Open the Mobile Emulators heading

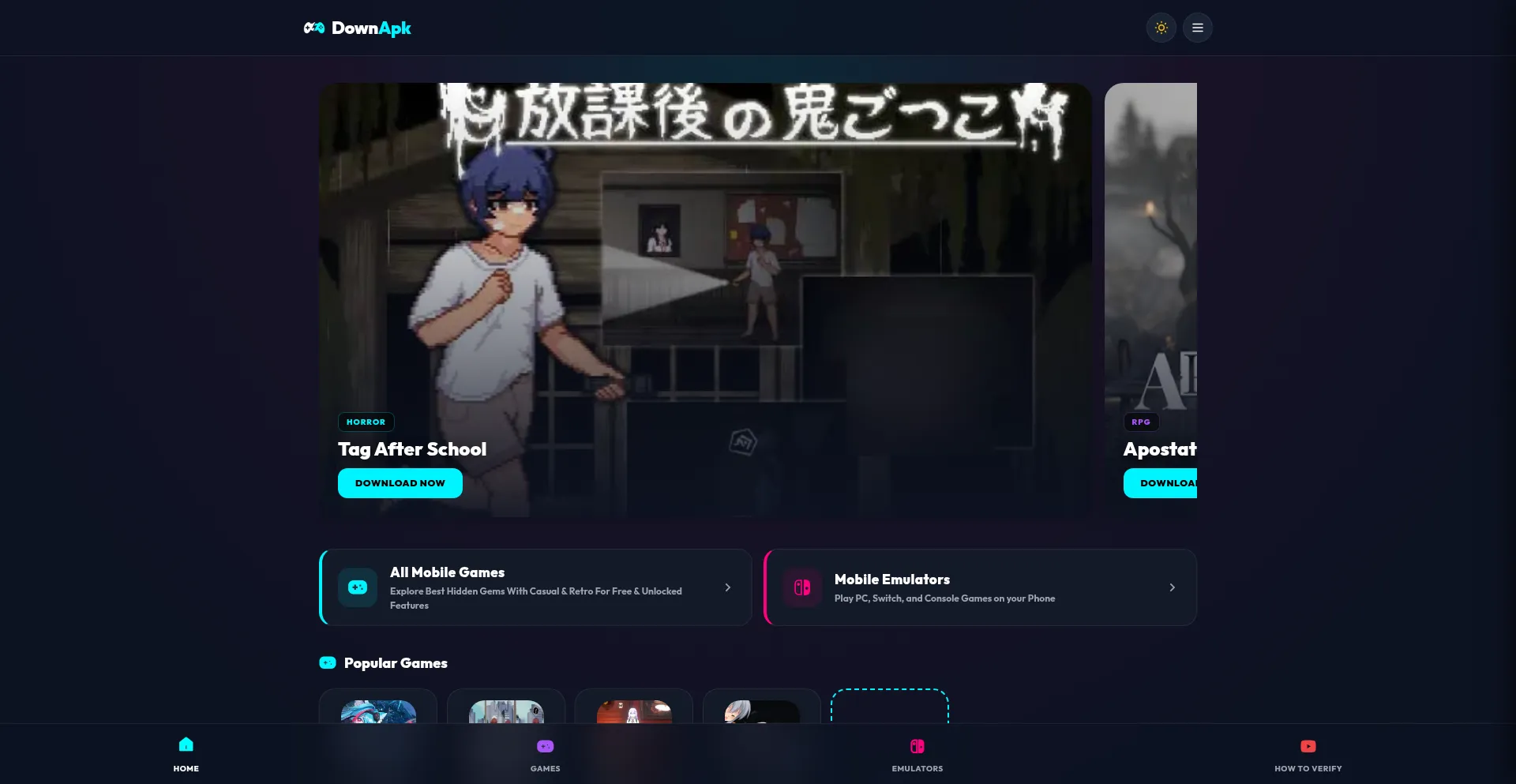(x=892, y=580)
